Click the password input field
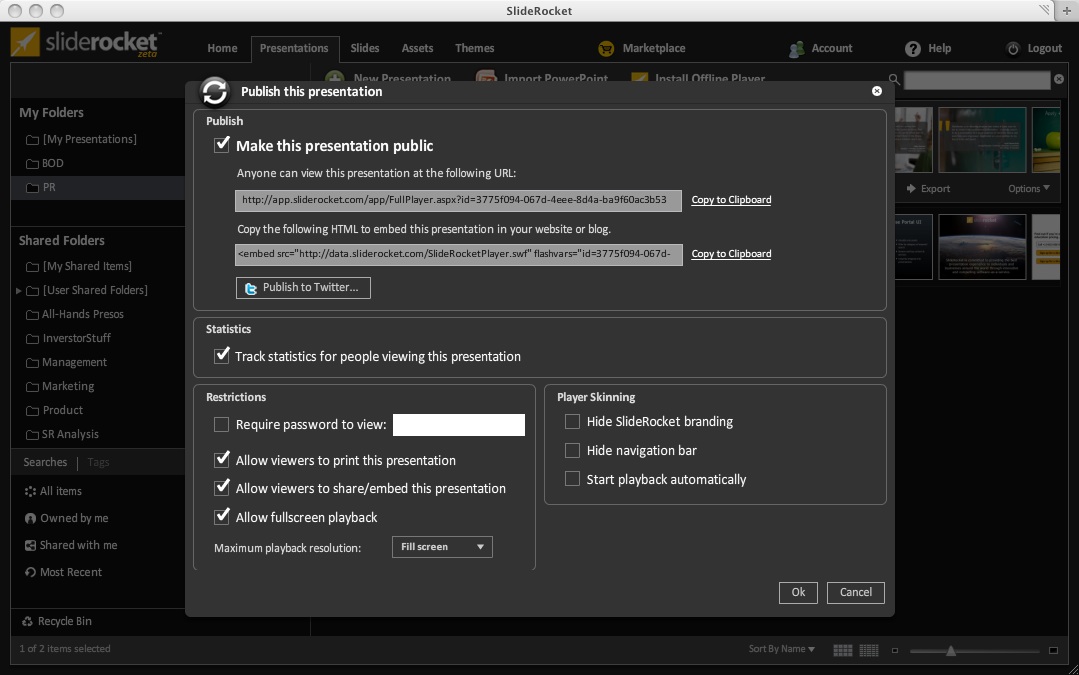1079x675 pixels. [458, 425]
